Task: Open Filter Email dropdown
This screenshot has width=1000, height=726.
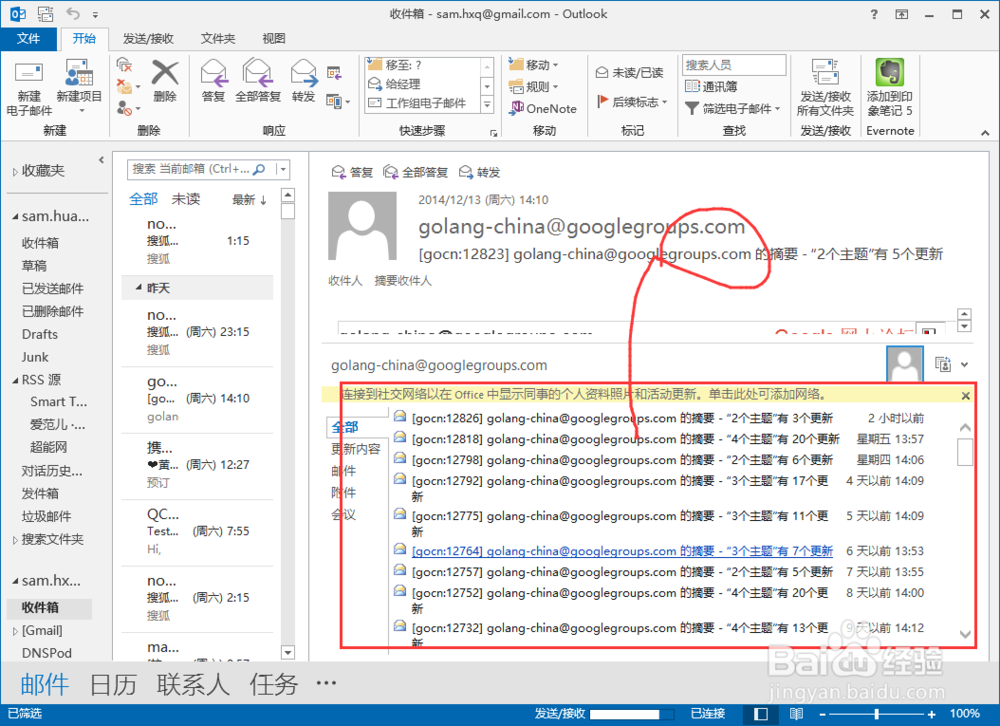Action: pos(732,108)
